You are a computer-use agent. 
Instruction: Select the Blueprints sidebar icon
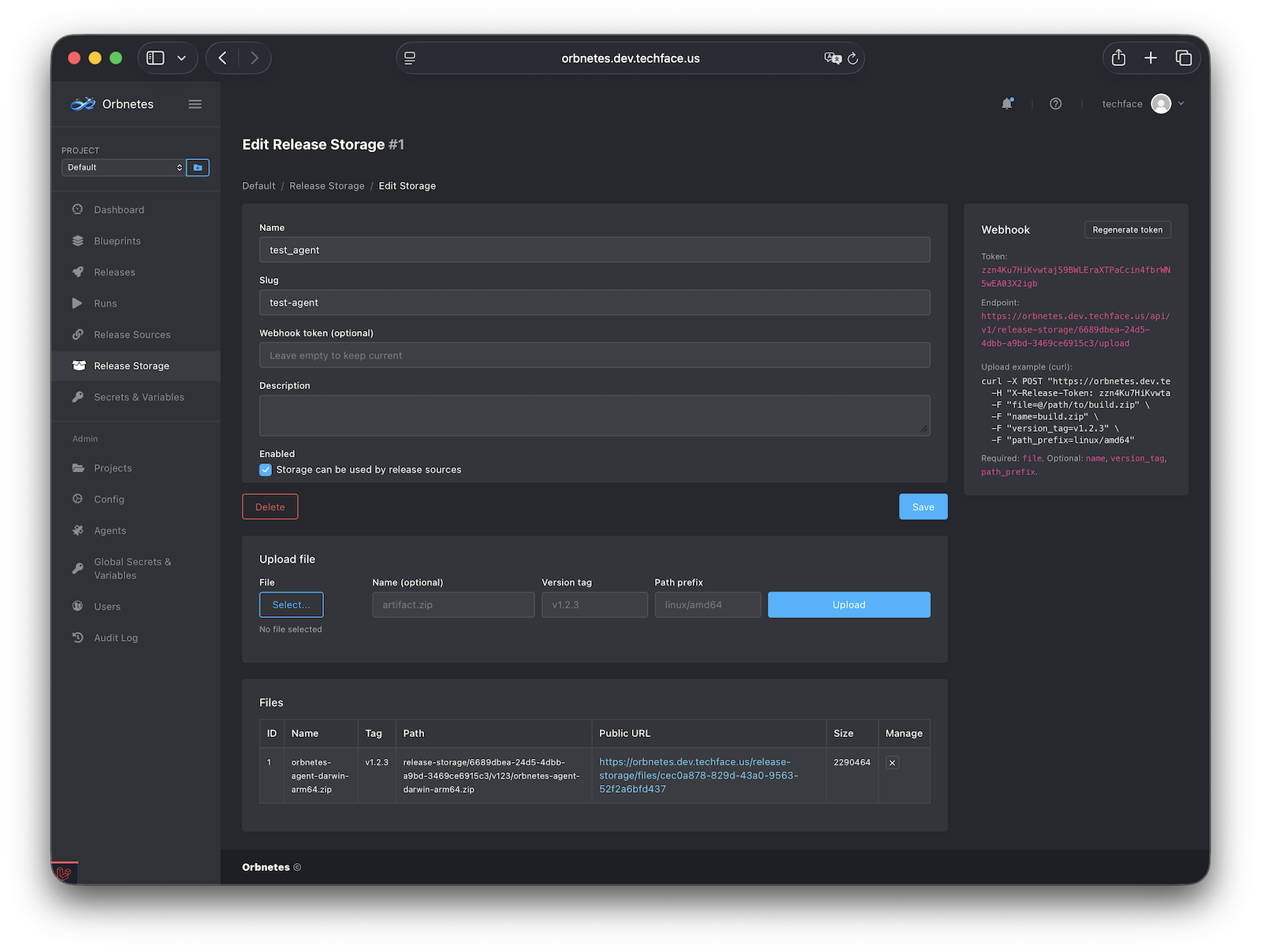point(78,240)
